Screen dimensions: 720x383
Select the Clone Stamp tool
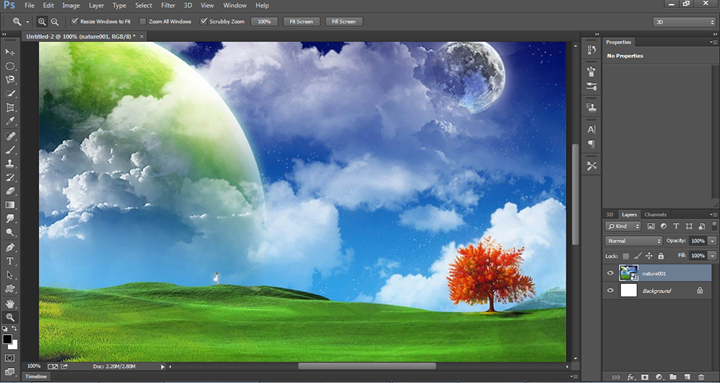coord(10,164)
